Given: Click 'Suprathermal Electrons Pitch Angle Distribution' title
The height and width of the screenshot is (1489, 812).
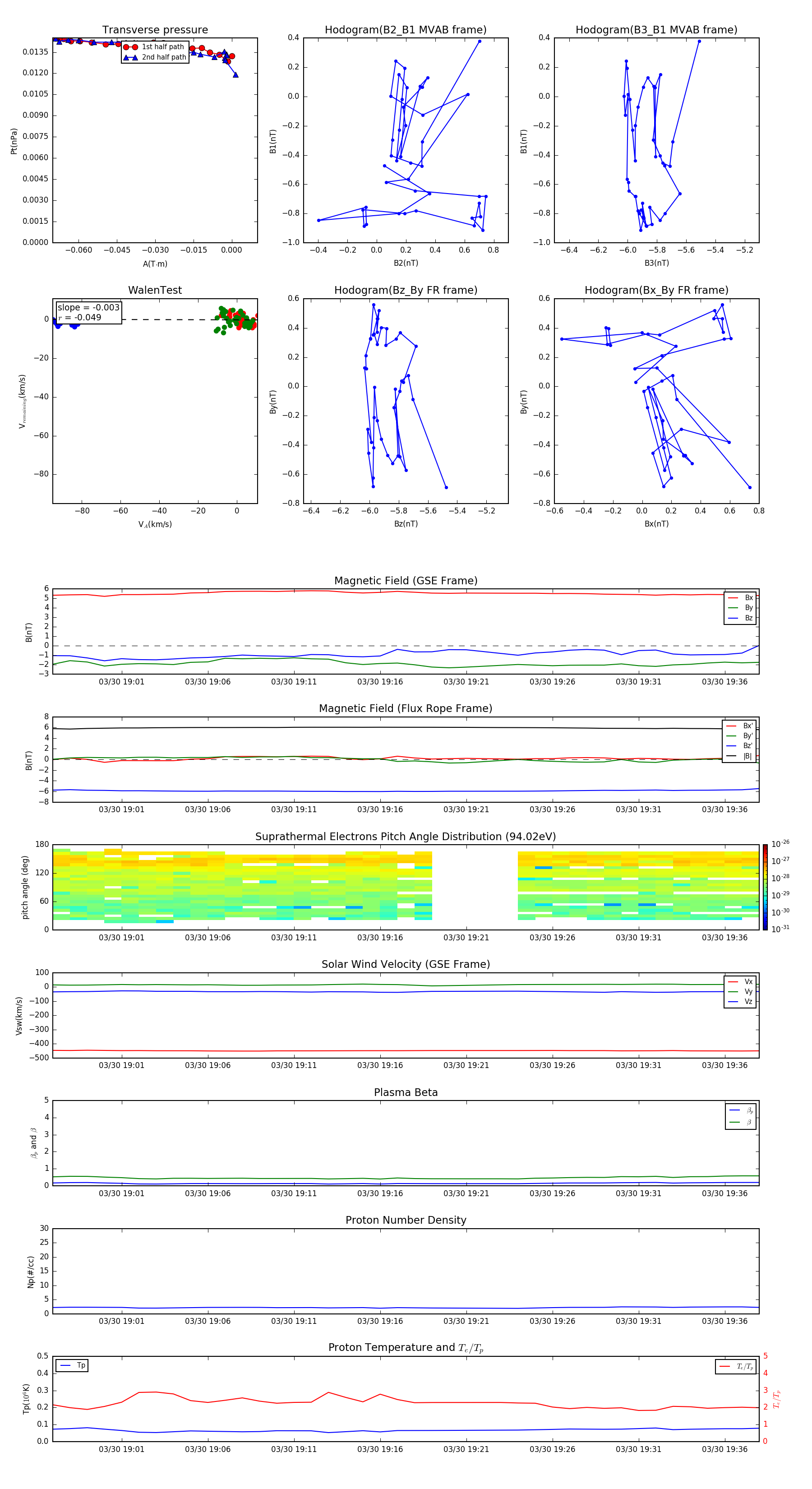Looking at the screenshot, I should (406, 837).
